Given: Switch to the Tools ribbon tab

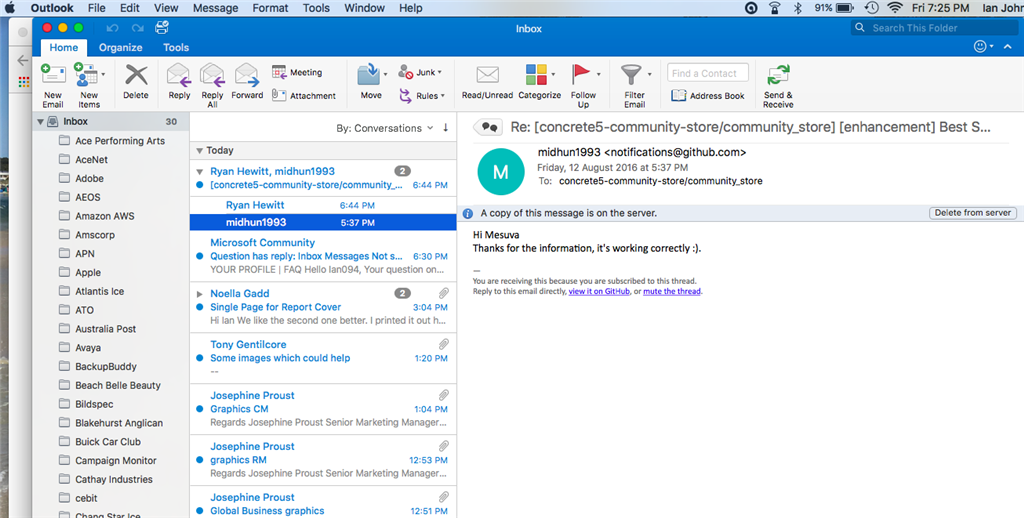Looking at the screenshot, I should click(x=176, y=47).
